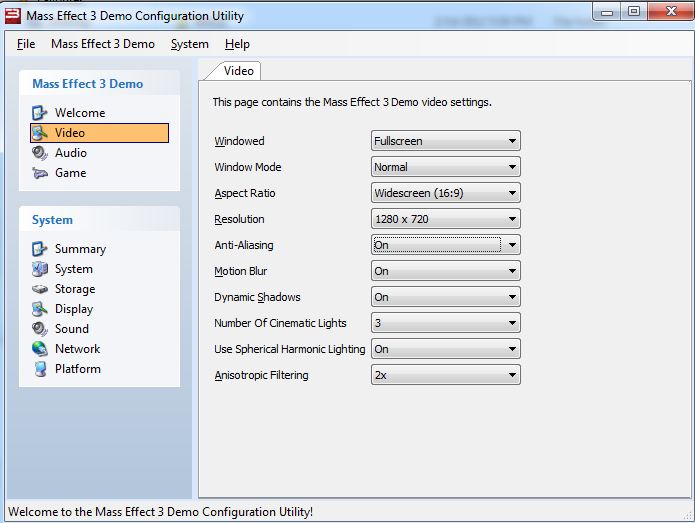Click the Window Mode label
This screenshot has width=695, height=523.
(x=248, y=167)
